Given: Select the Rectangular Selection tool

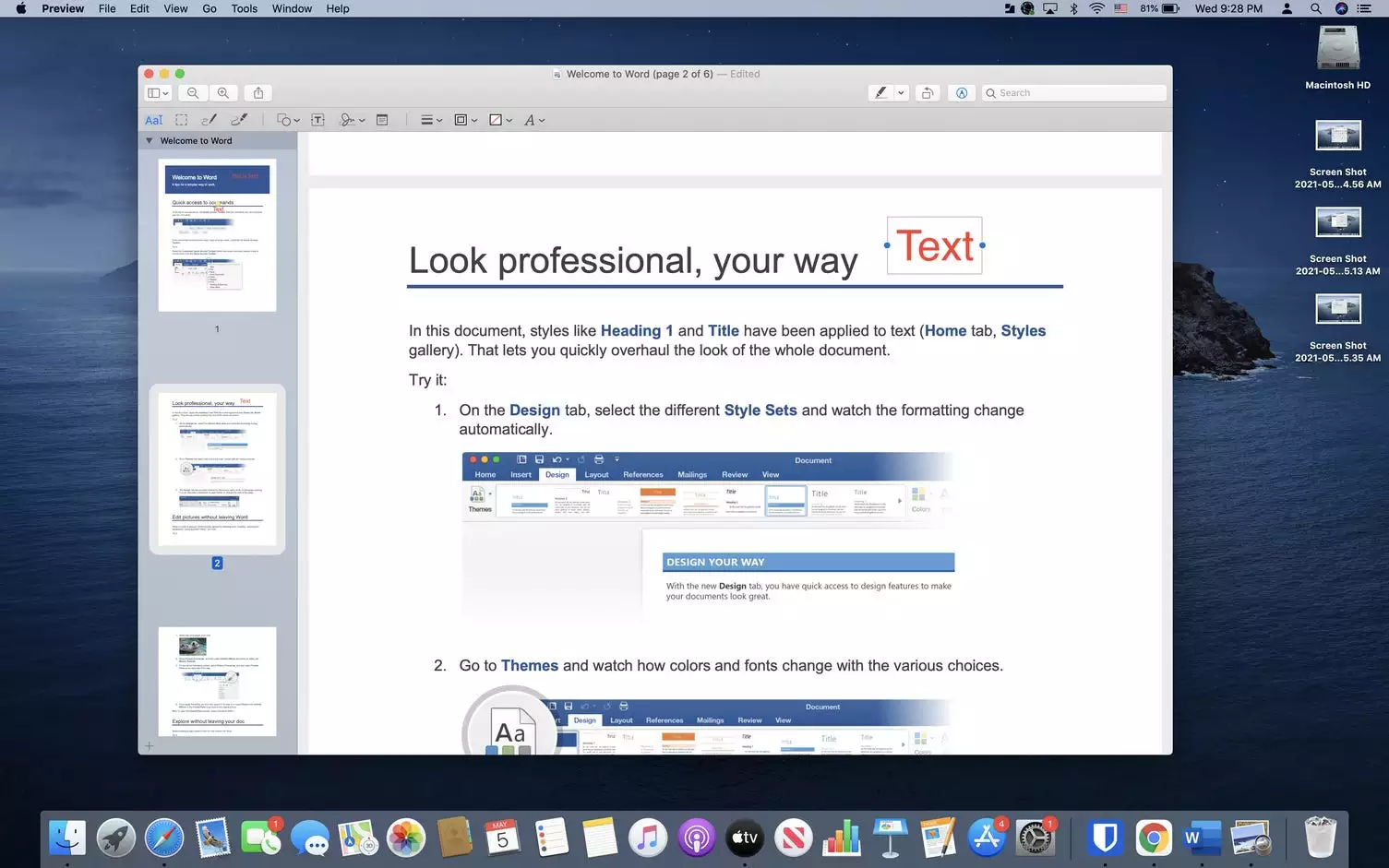Looking at the screenshot, I should [x=182, y=120].
